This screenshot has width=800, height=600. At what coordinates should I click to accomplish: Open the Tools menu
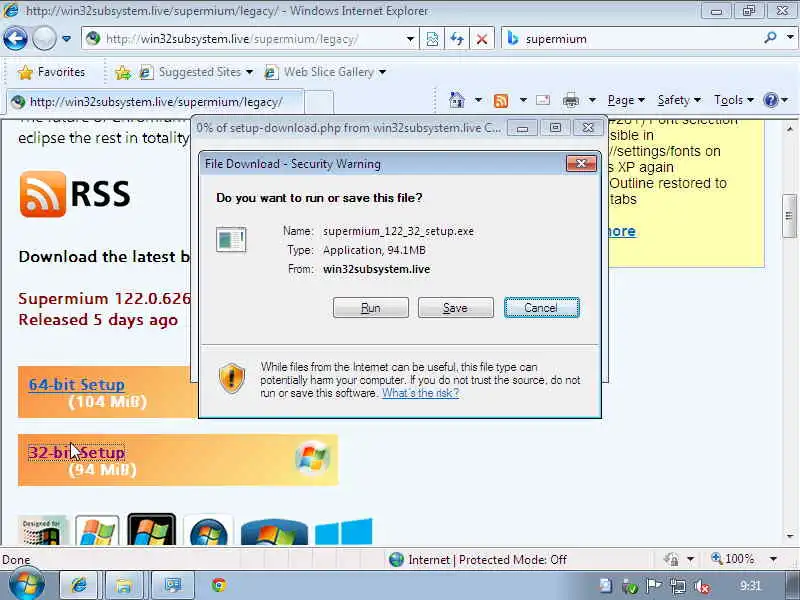point(734,100)
